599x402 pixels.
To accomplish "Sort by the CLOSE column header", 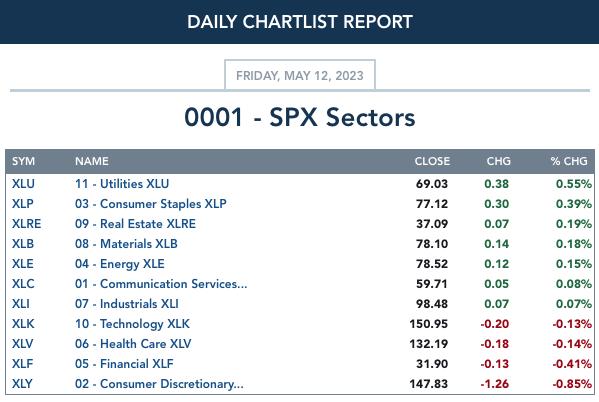I will [432, 161].
